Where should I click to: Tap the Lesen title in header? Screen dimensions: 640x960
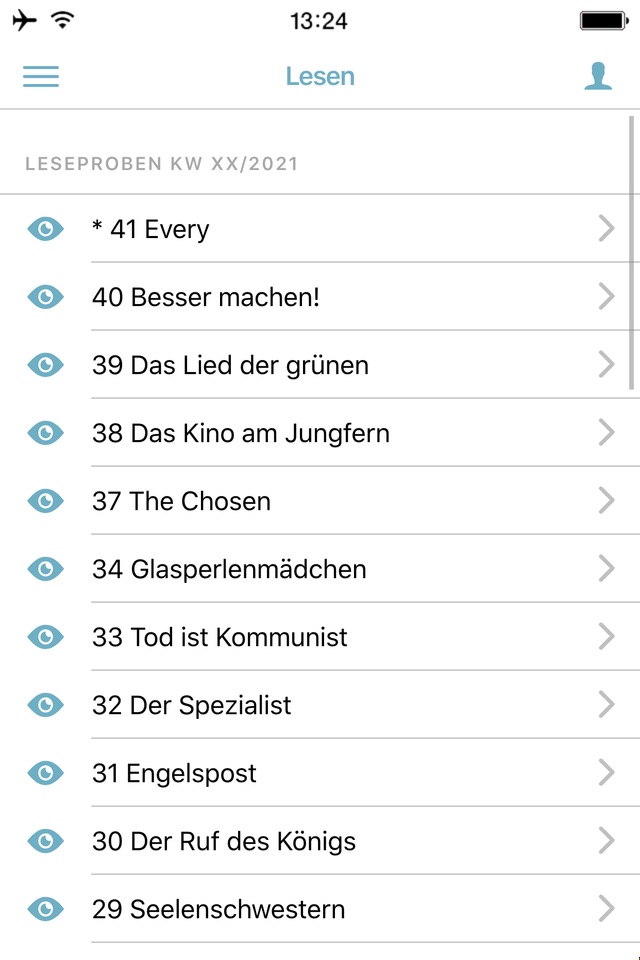point(320,77)
